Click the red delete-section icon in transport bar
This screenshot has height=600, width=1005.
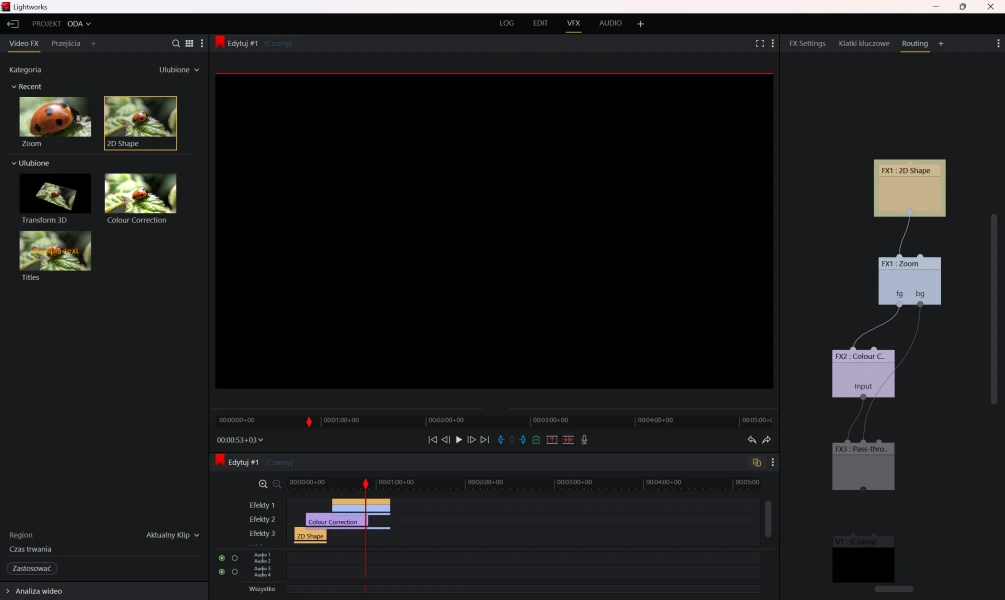coord(568,440)
